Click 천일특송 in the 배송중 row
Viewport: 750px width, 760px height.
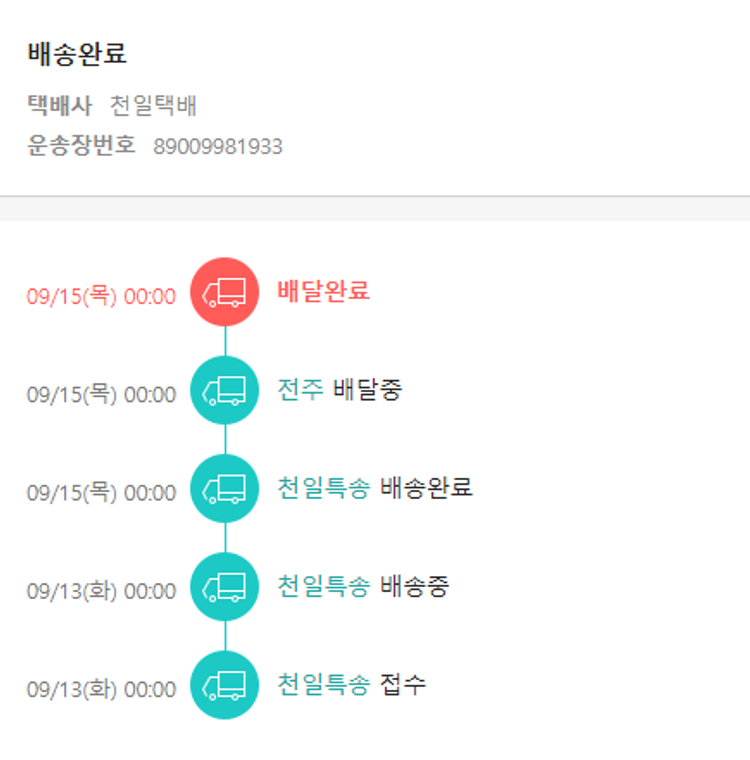(x=323, y=586)
